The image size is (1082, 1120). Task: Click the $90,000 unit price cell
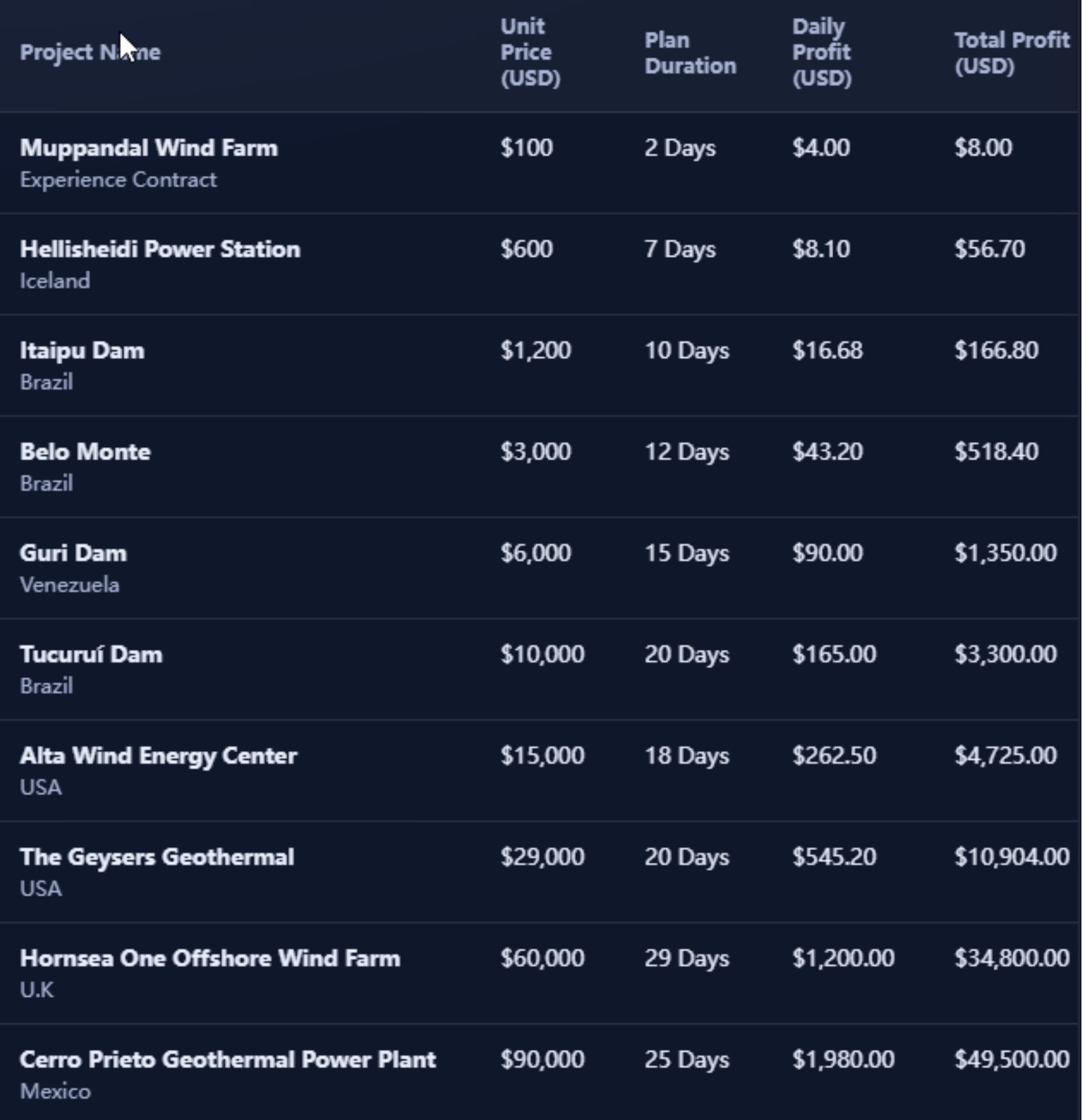542,1060
